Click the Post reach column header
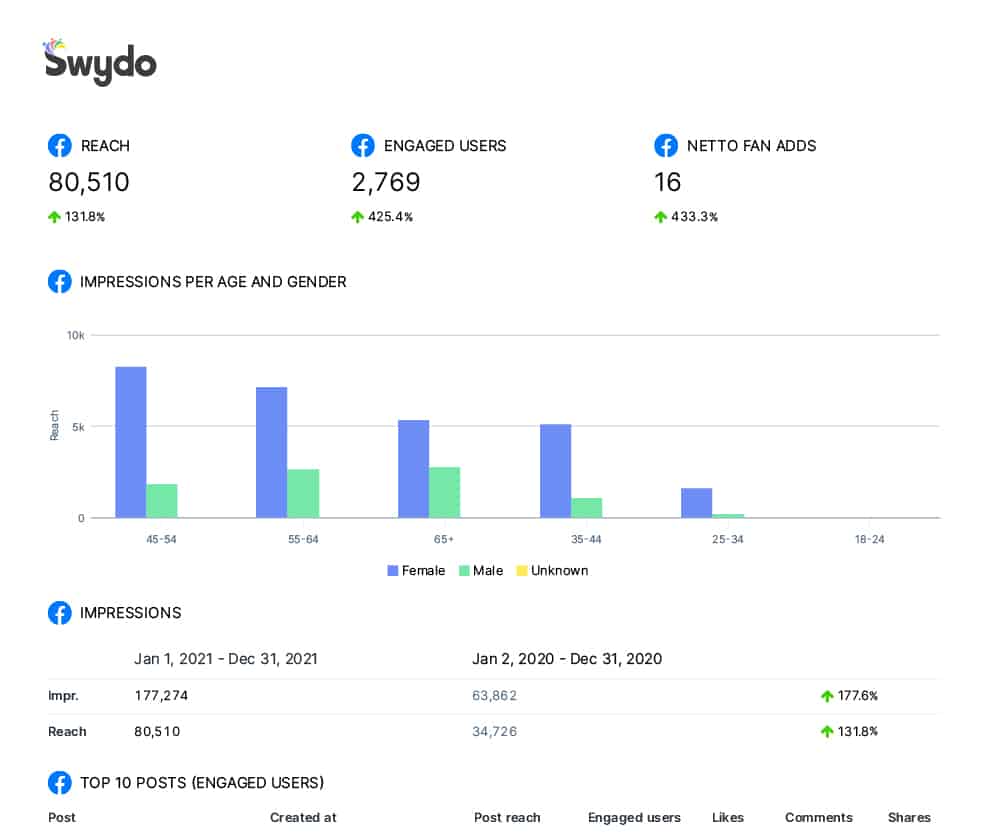Viewport: 985px width, 833px height. click(x=507, y=817)
